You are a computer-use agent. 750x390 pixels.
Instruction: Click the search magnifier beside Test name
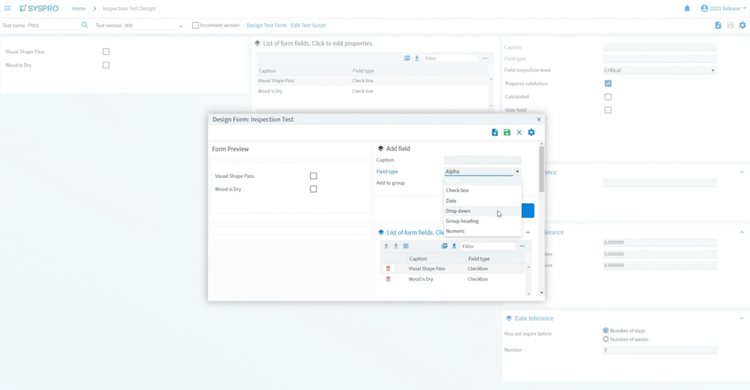[85, 25]
